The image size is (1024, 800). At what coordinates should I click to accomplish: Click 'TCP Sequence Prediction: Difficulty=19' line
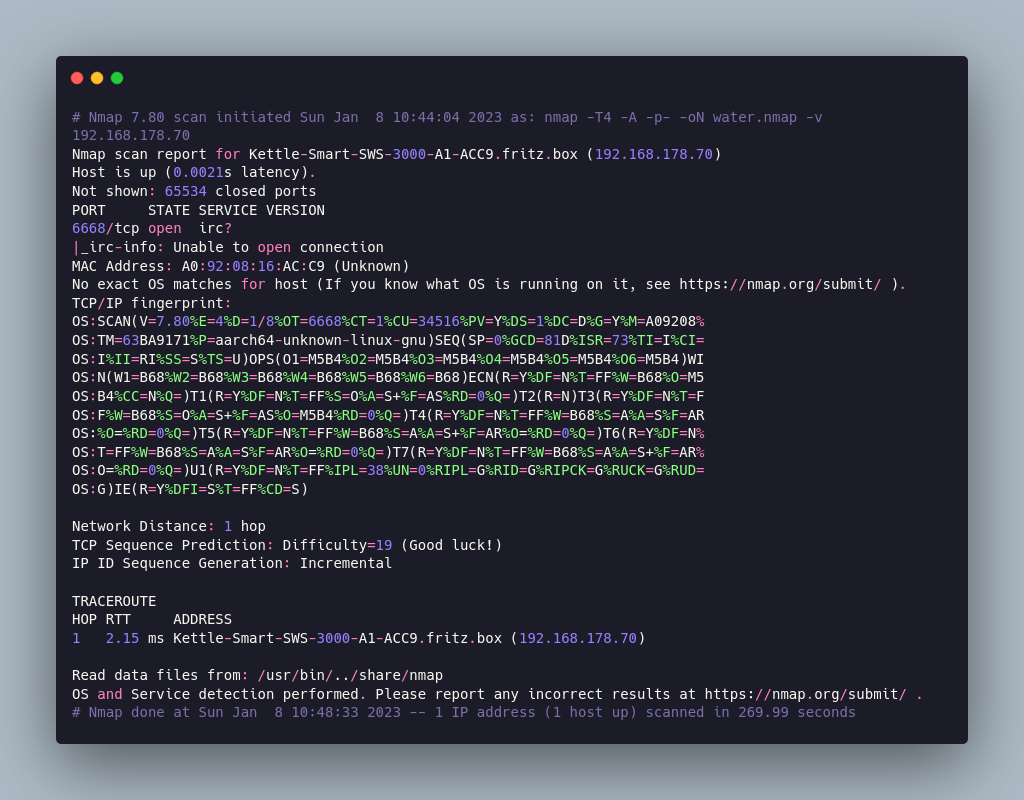click(287, 545)
